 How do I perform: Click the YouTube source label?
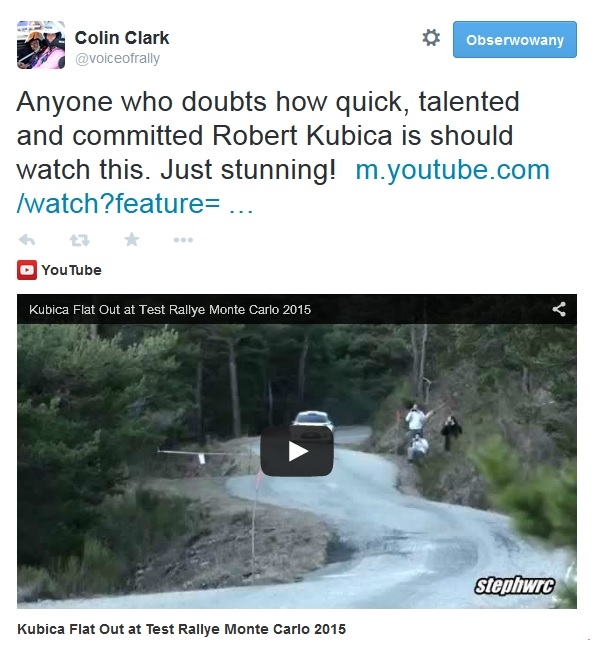click(71, 270)
